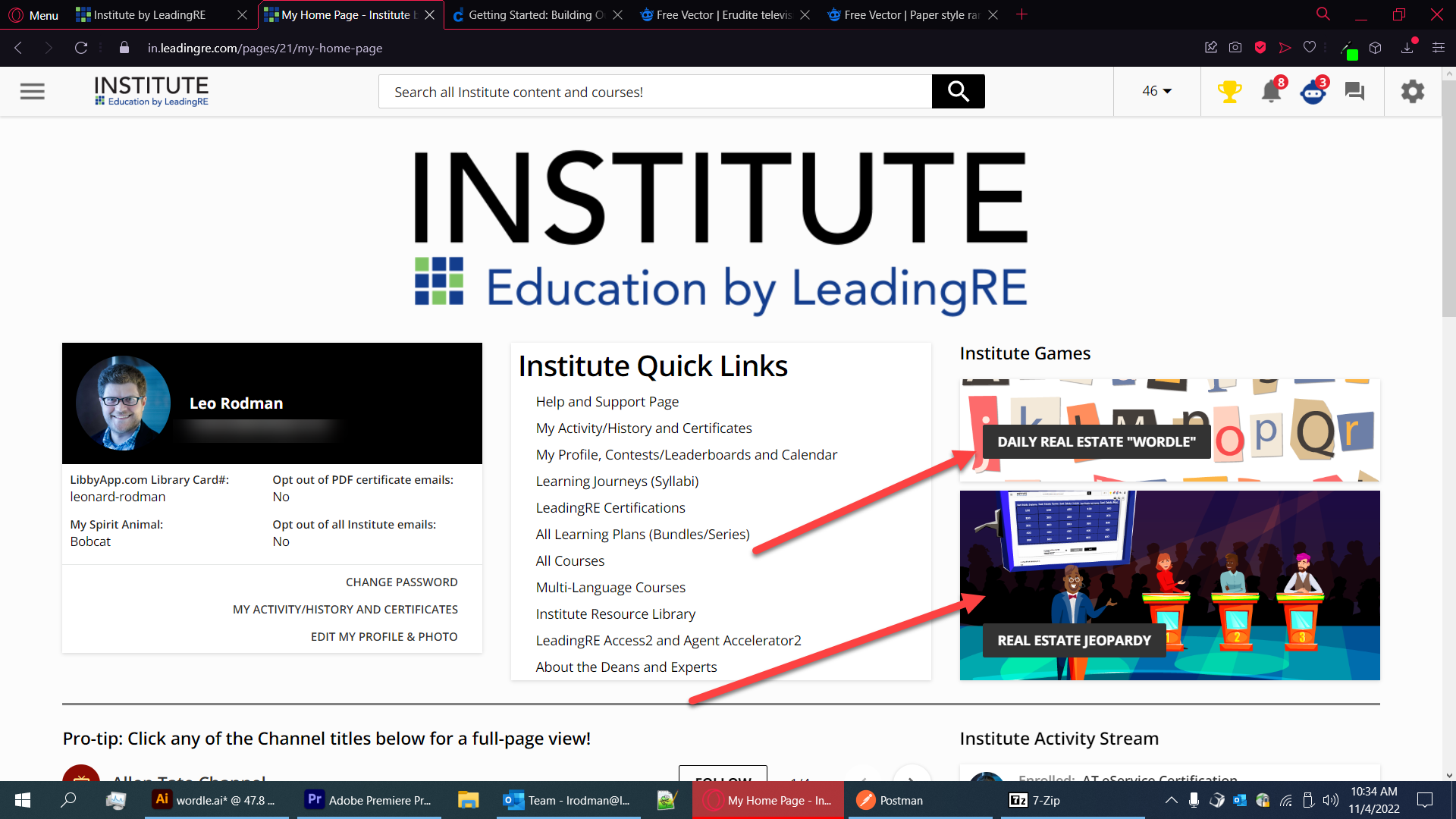Open the Outlook Team taskbar item
Image resolution: width=1456 pixels, height=819 pixels.
coord(568,800)
